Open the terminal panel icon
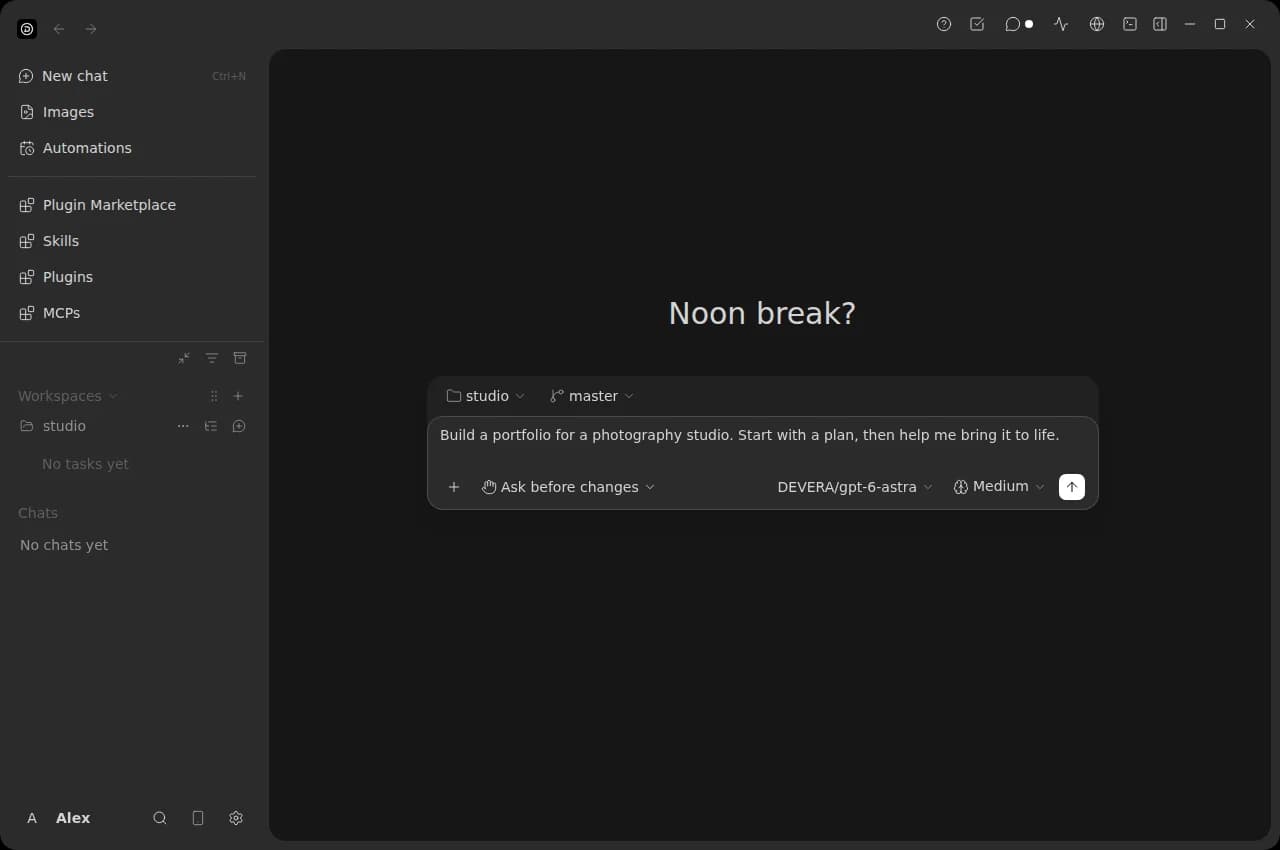The height and width of the screenshot is (850, 1280). [x=1130, y=24]
